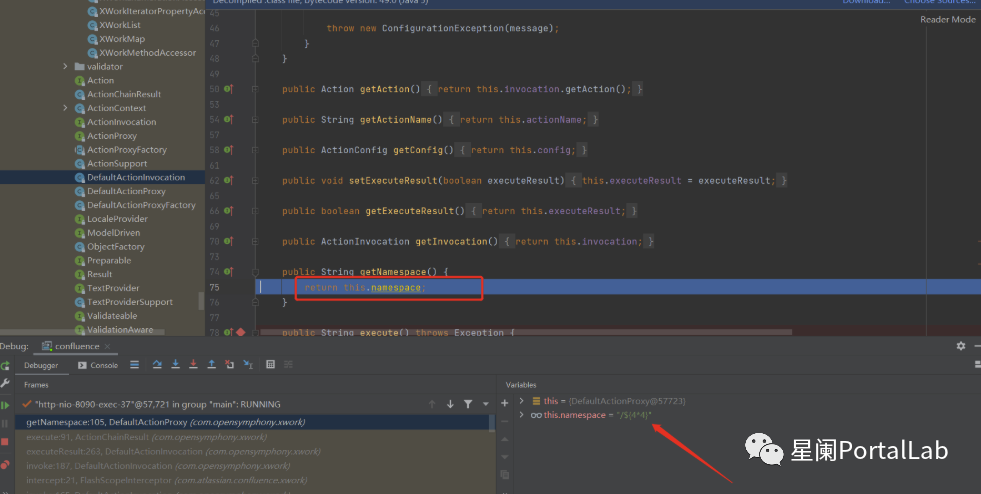Click the Run to Cursor icon
The height and width of the screenshot is (494, 981).
click(x=248, y=365)
